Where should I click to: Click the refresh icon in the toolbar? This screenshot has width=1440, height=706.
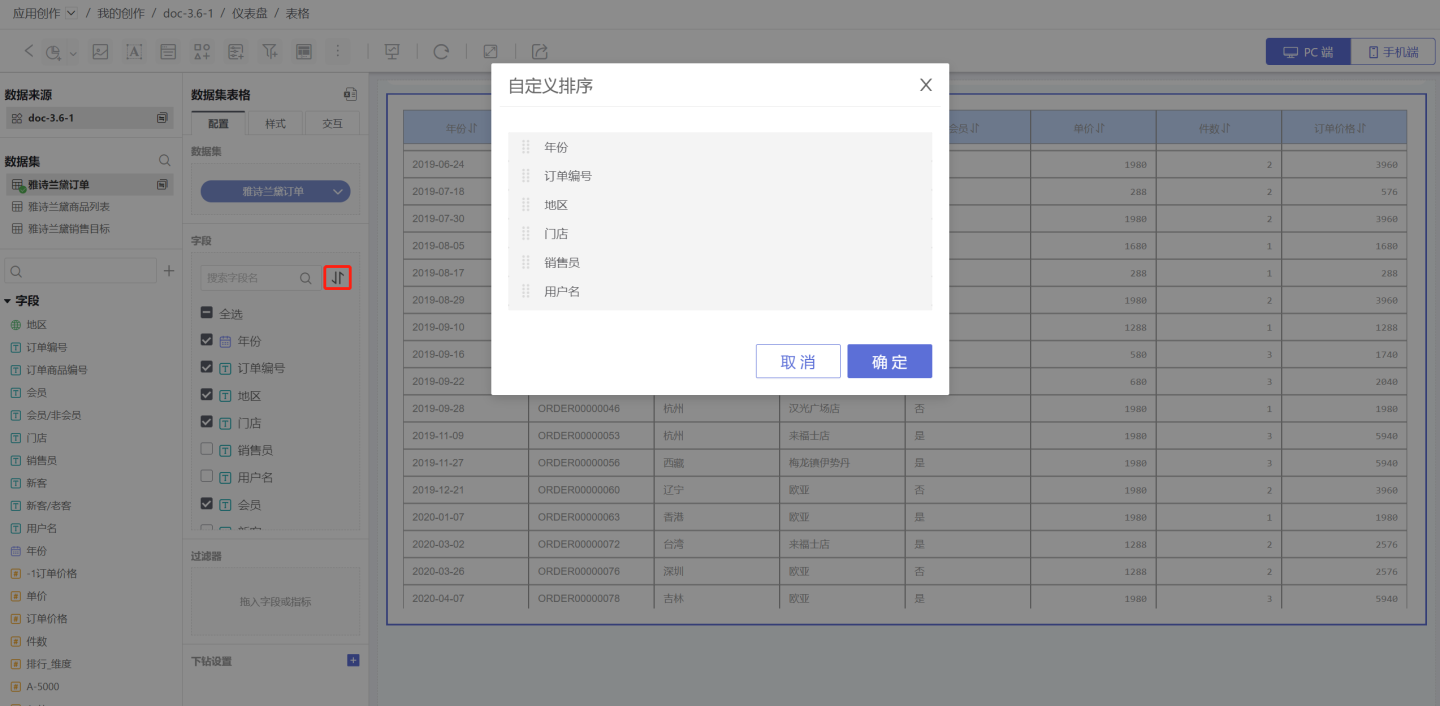(x=440, y=51)
